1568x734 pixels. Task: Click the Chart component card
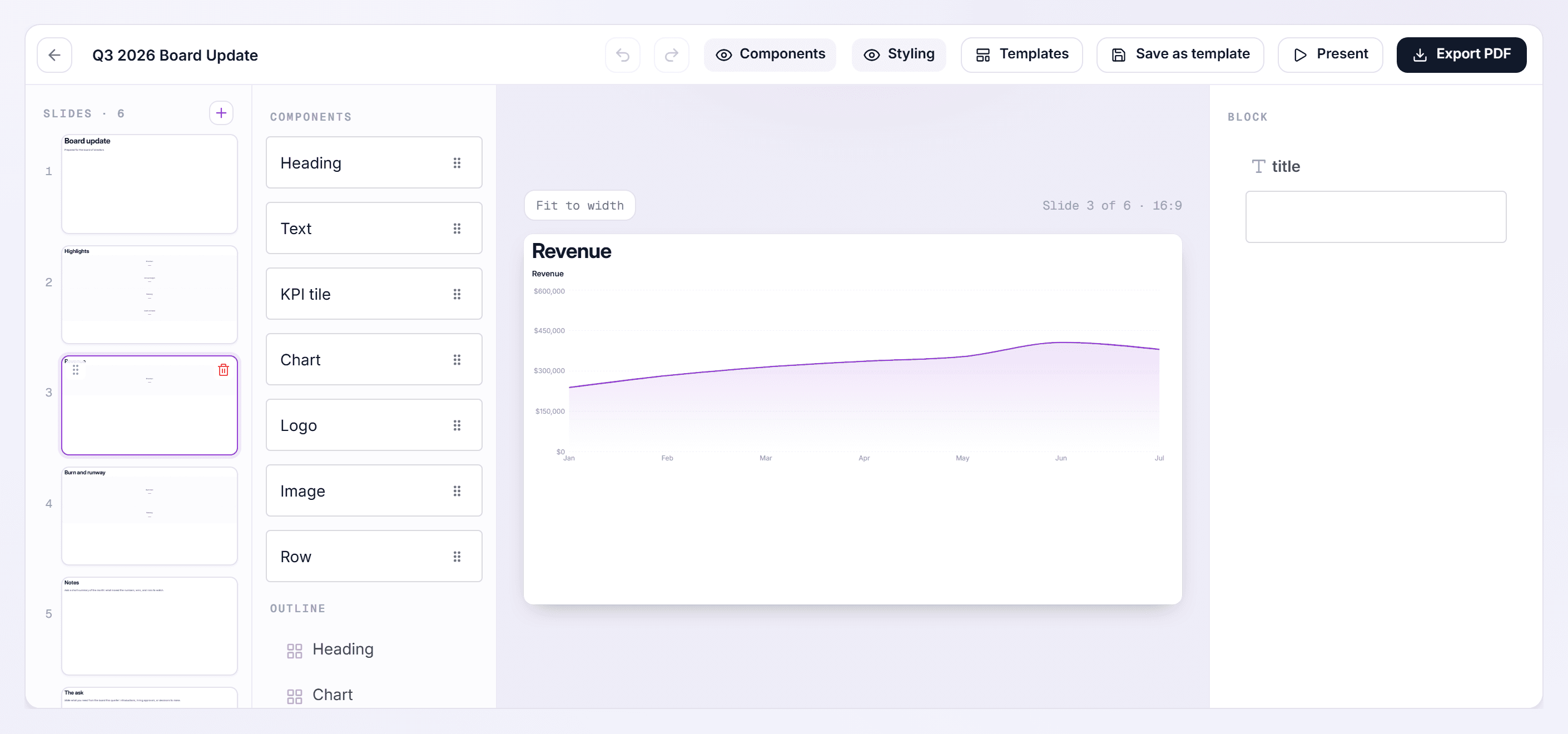pos(374,360)
